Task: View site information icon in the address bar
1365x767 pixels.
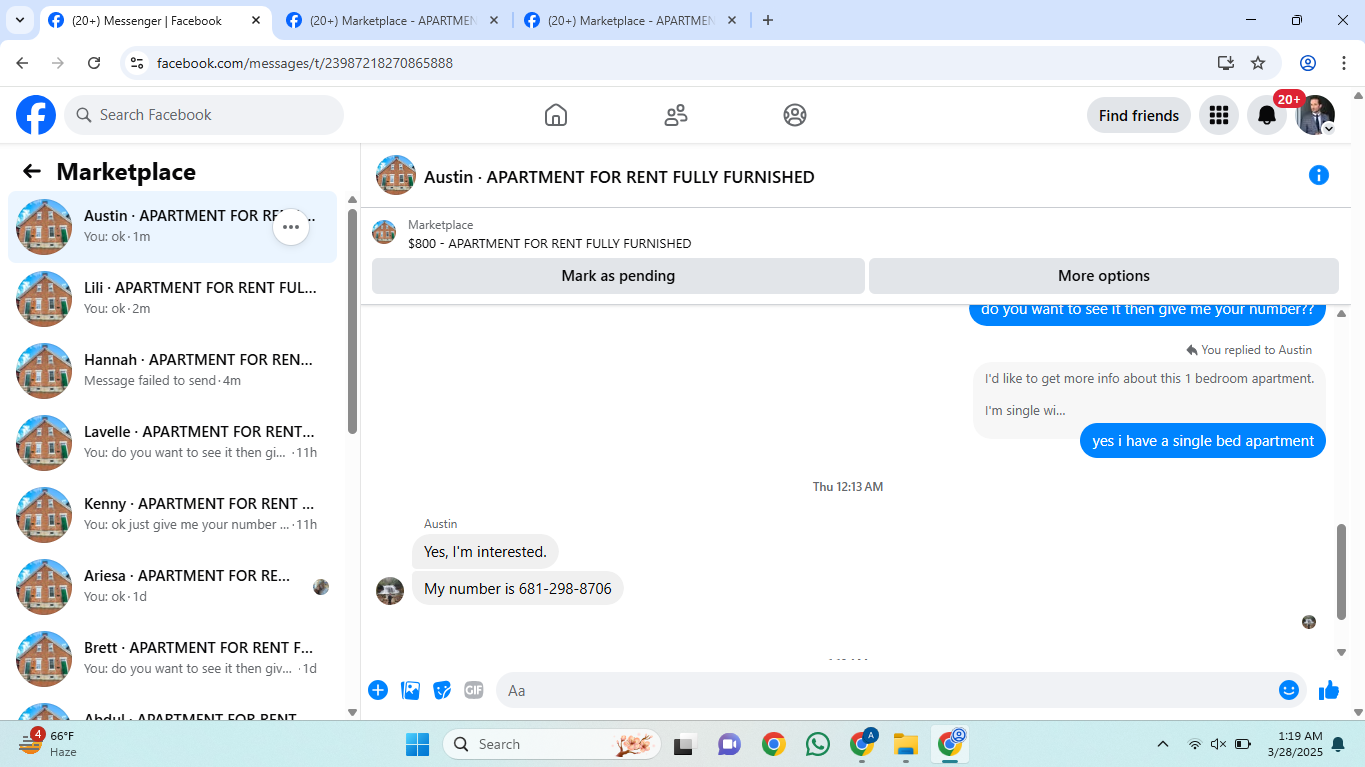Action: coord(138,63)
